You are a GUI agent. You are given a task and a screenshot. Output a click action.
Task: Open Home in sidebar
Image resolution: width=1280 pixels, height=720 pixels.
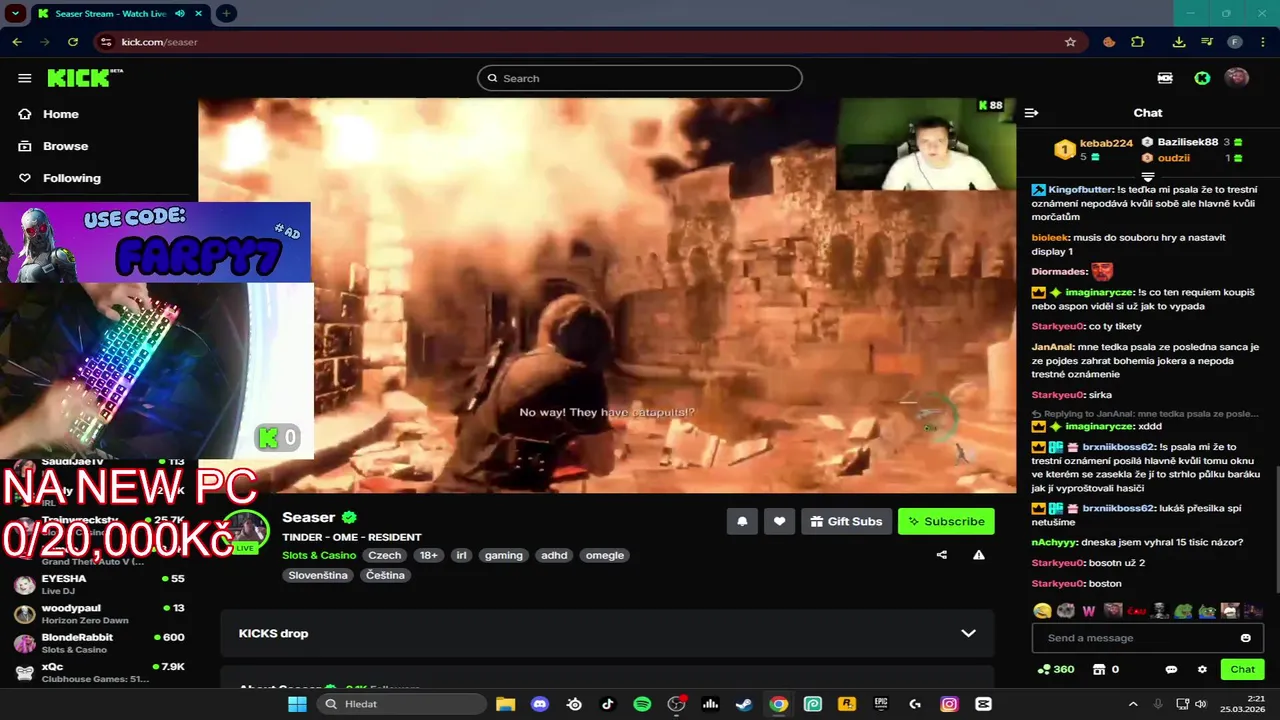[61, 114]
